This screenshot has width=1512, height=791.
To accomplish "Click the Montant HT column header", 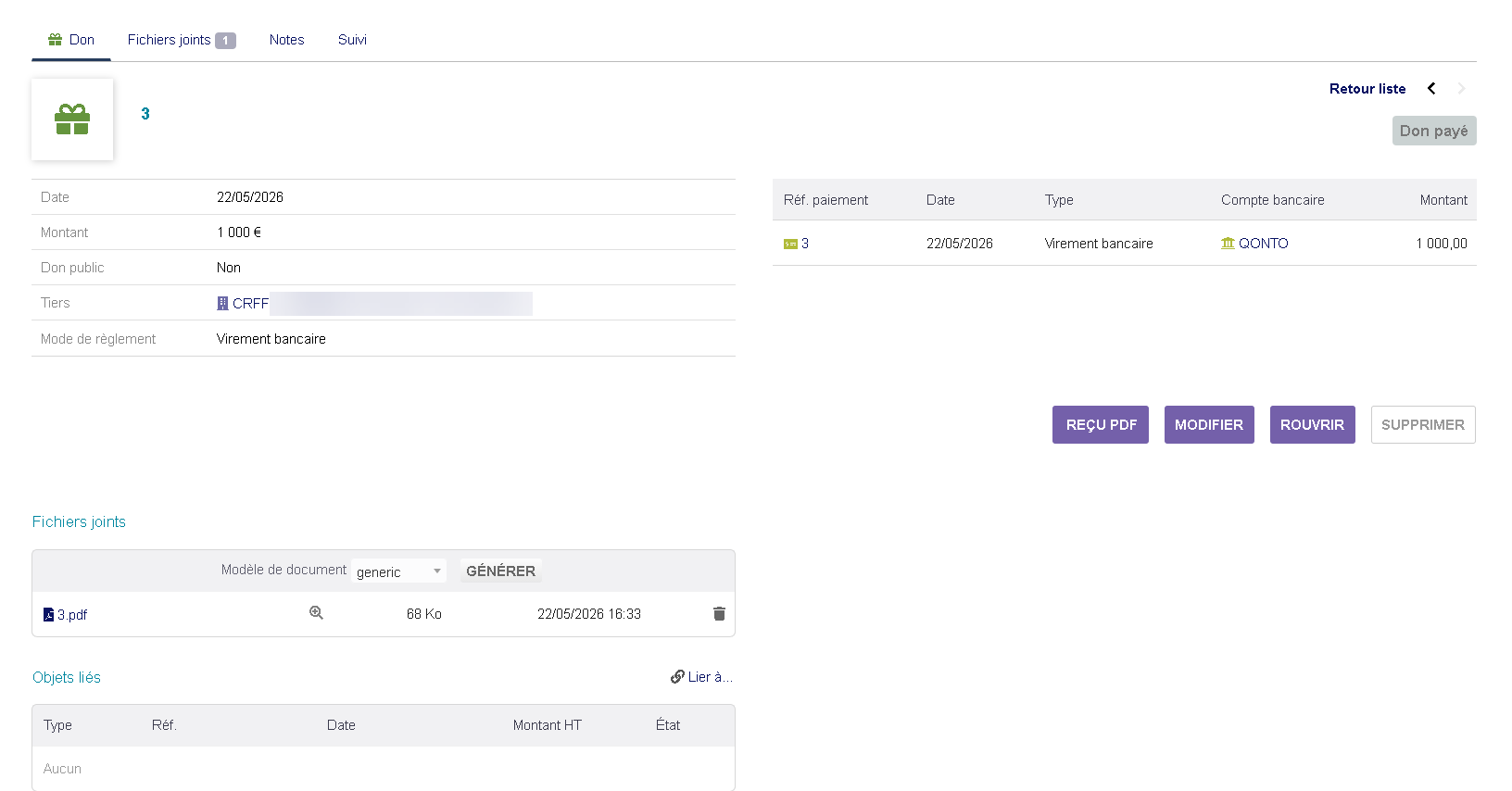I will pyautogui.click(x=548, y=725).
